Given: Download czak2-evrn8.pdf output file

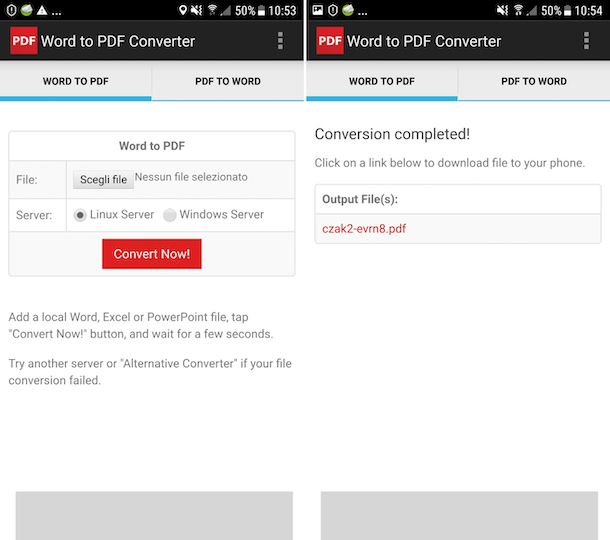Looking at the screenshot, I should point(364,228).
